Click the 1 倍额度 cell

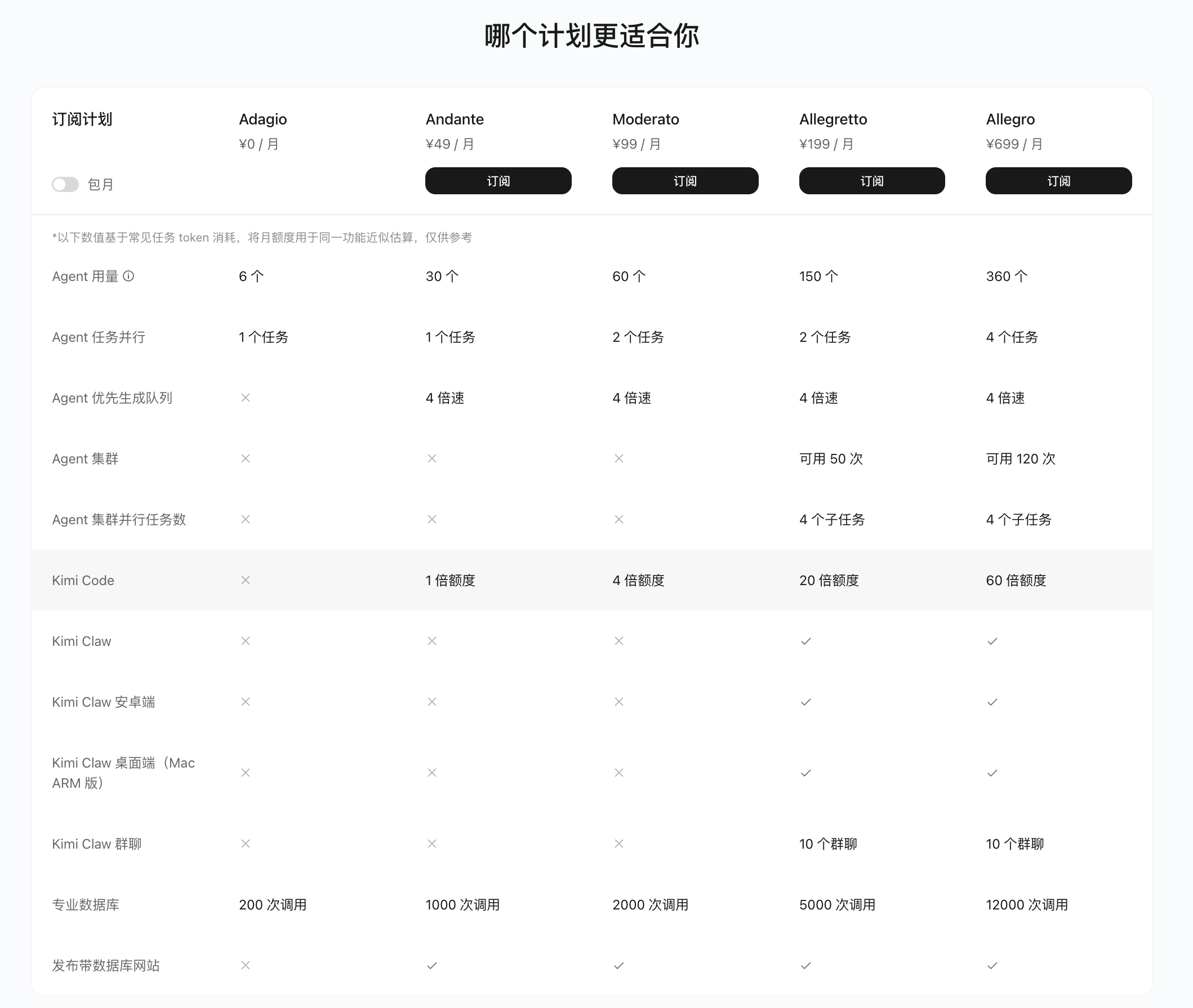tap(451, 581)
